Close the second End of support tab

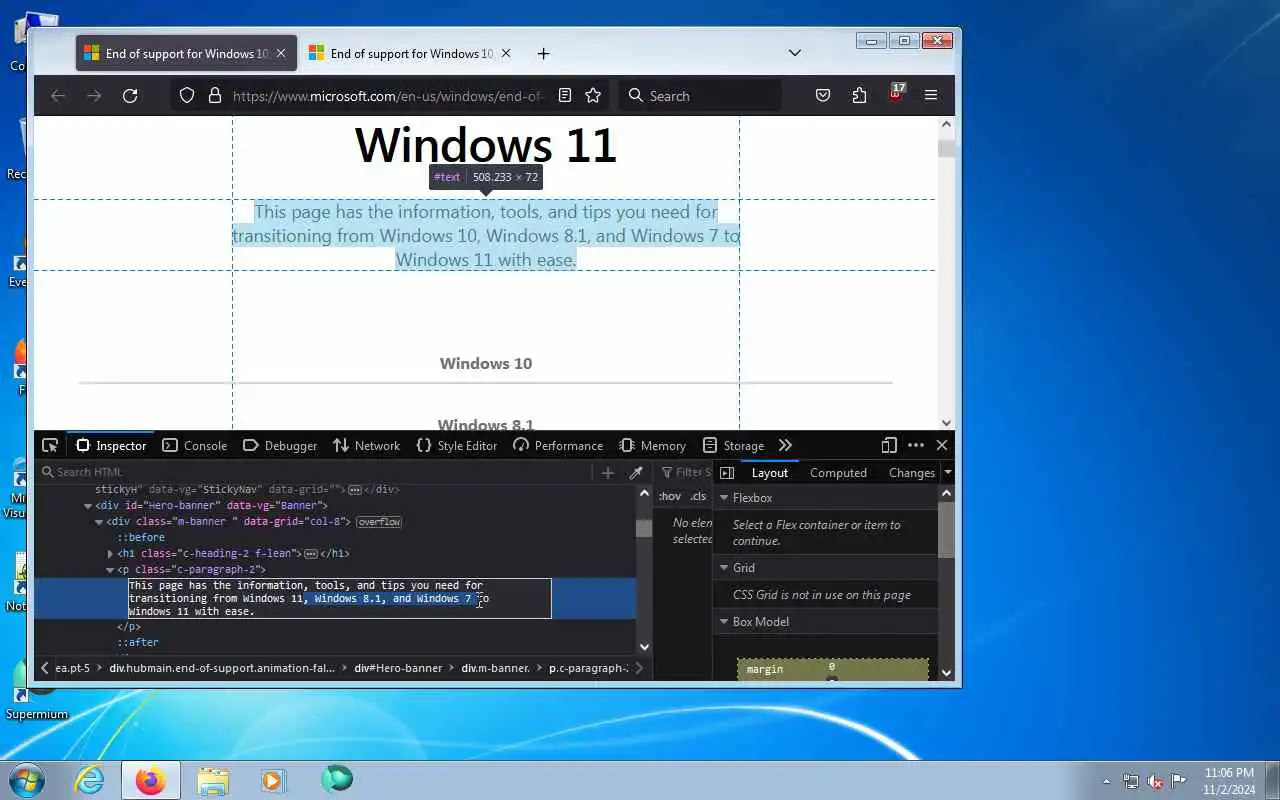506,54
